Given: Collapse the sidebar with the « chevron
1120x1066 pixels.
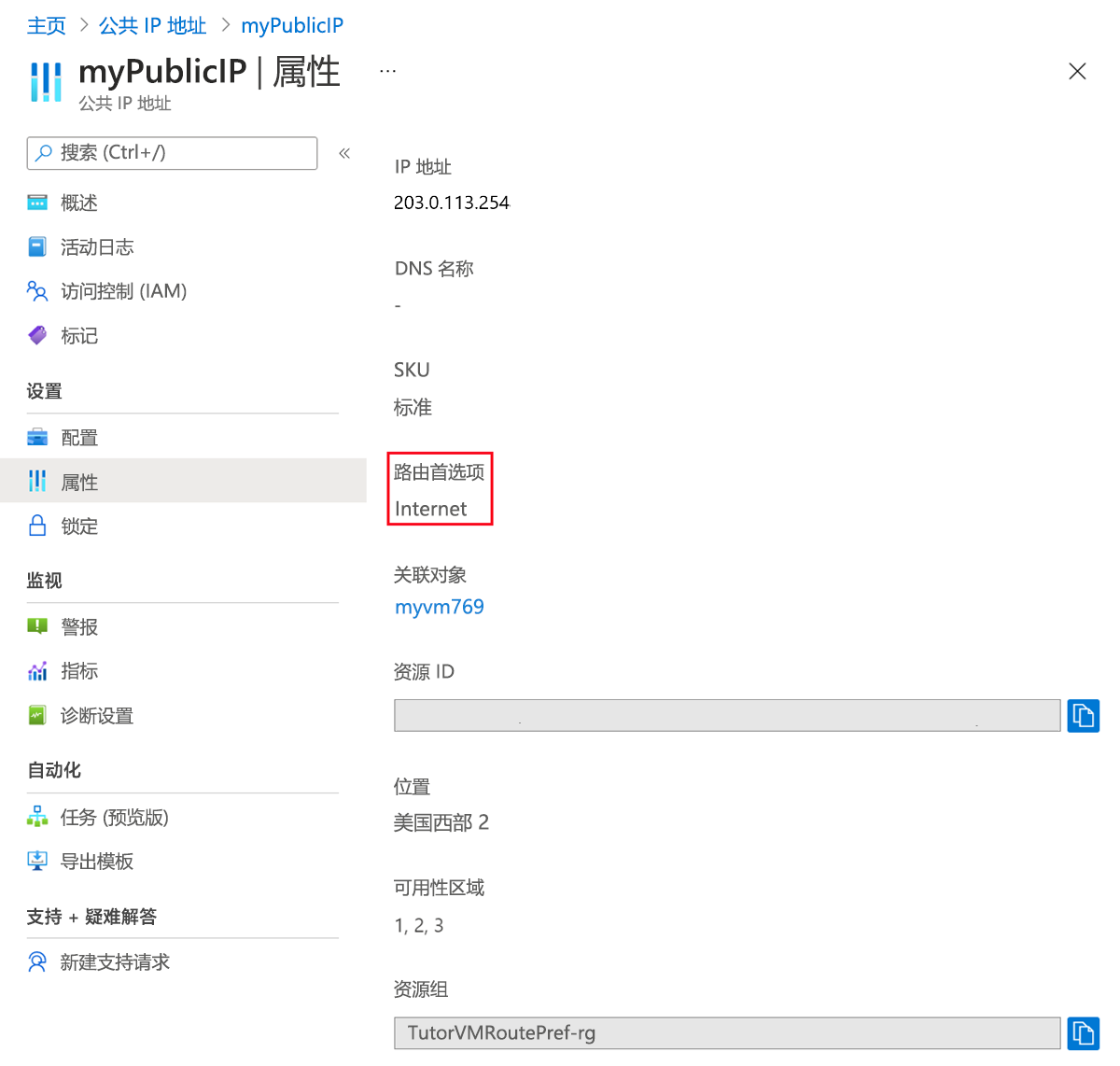Looking at the screenshot, I should pyautogui.click(x=343, y=152).
